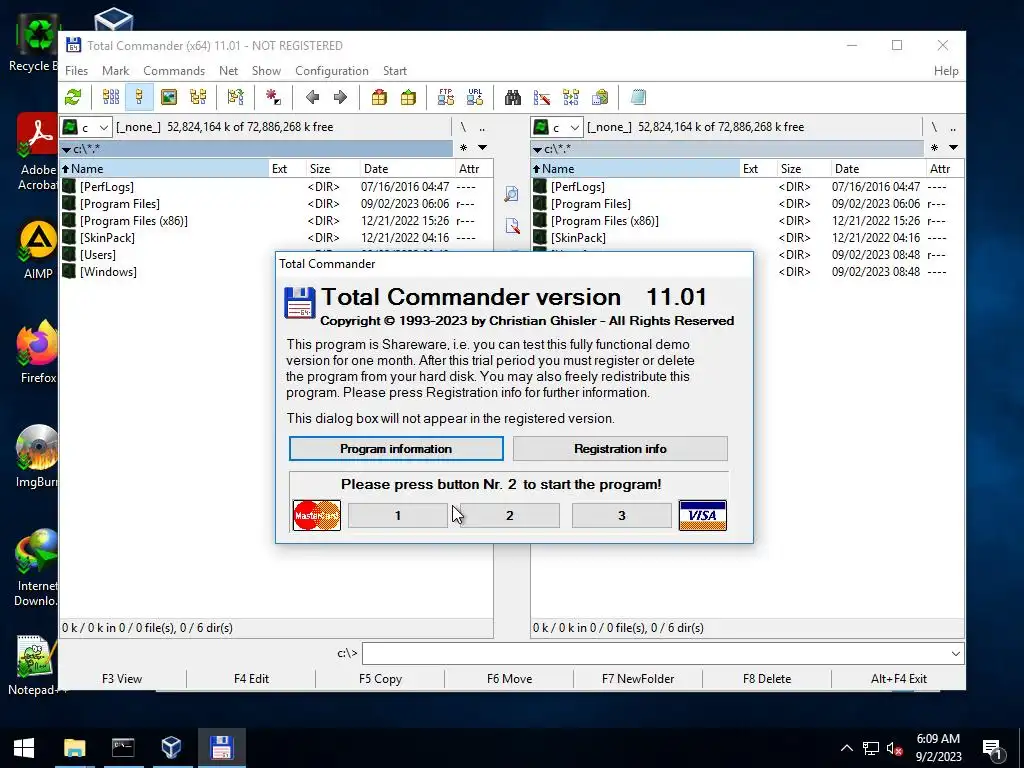Click the VISA logo in the dialog
This screenshot has width=1024, height=768.
(x=703, y=515)
